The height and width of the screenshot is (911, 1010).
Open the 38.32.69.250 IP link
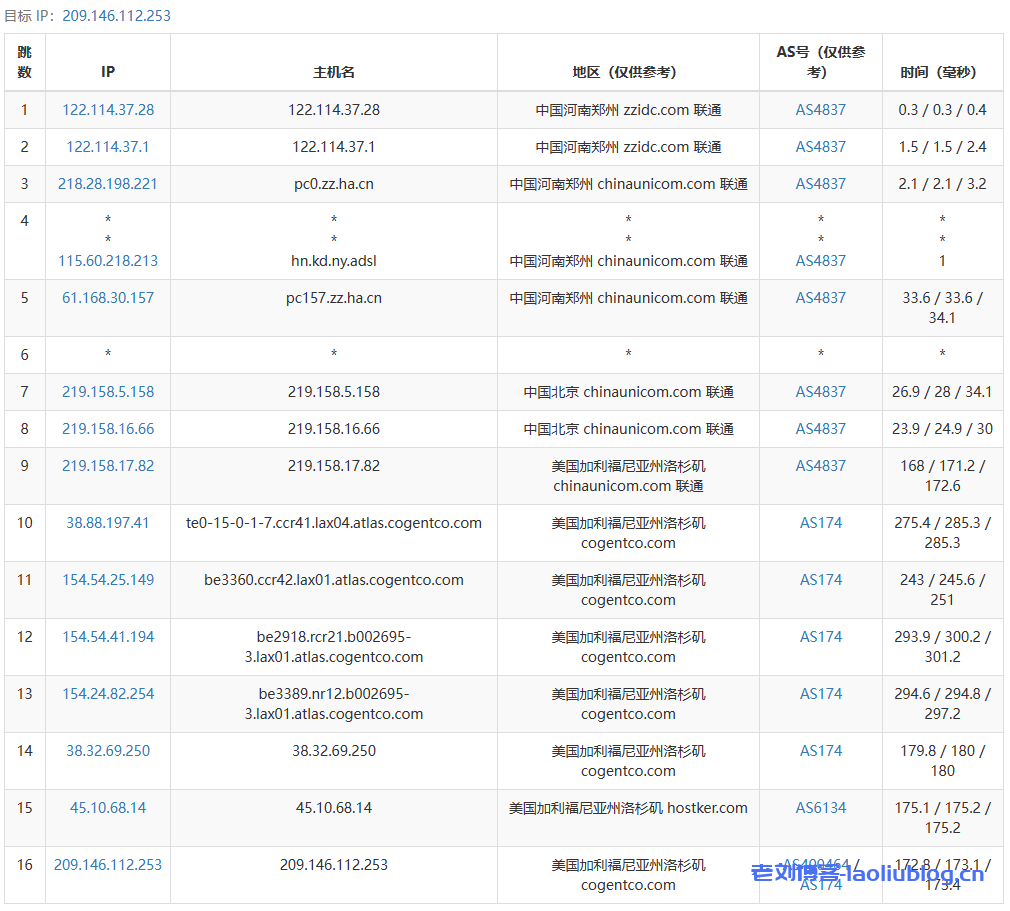click(108, 751)
